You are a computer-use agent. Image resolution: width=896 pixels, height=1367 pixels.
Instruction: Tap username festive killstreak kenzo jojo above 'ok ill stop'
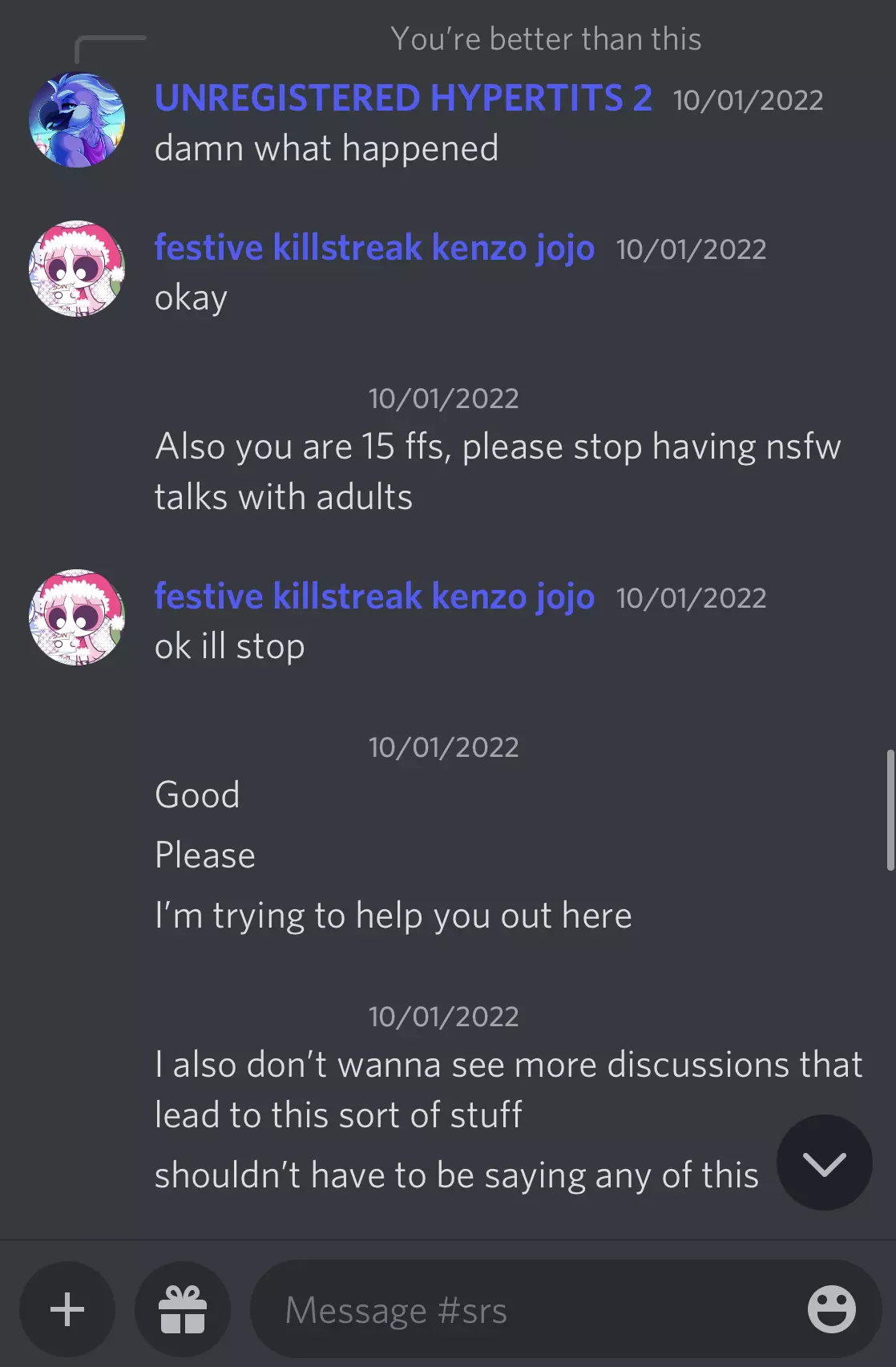pos(374,597)
